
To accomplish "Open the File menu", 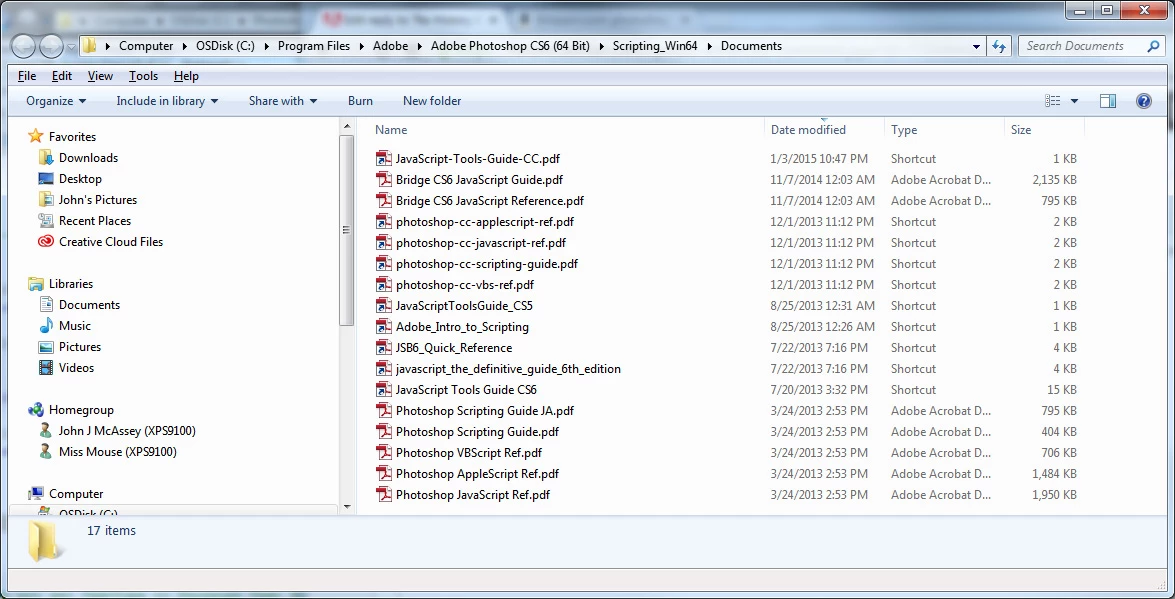I will [x=27, y=76].
